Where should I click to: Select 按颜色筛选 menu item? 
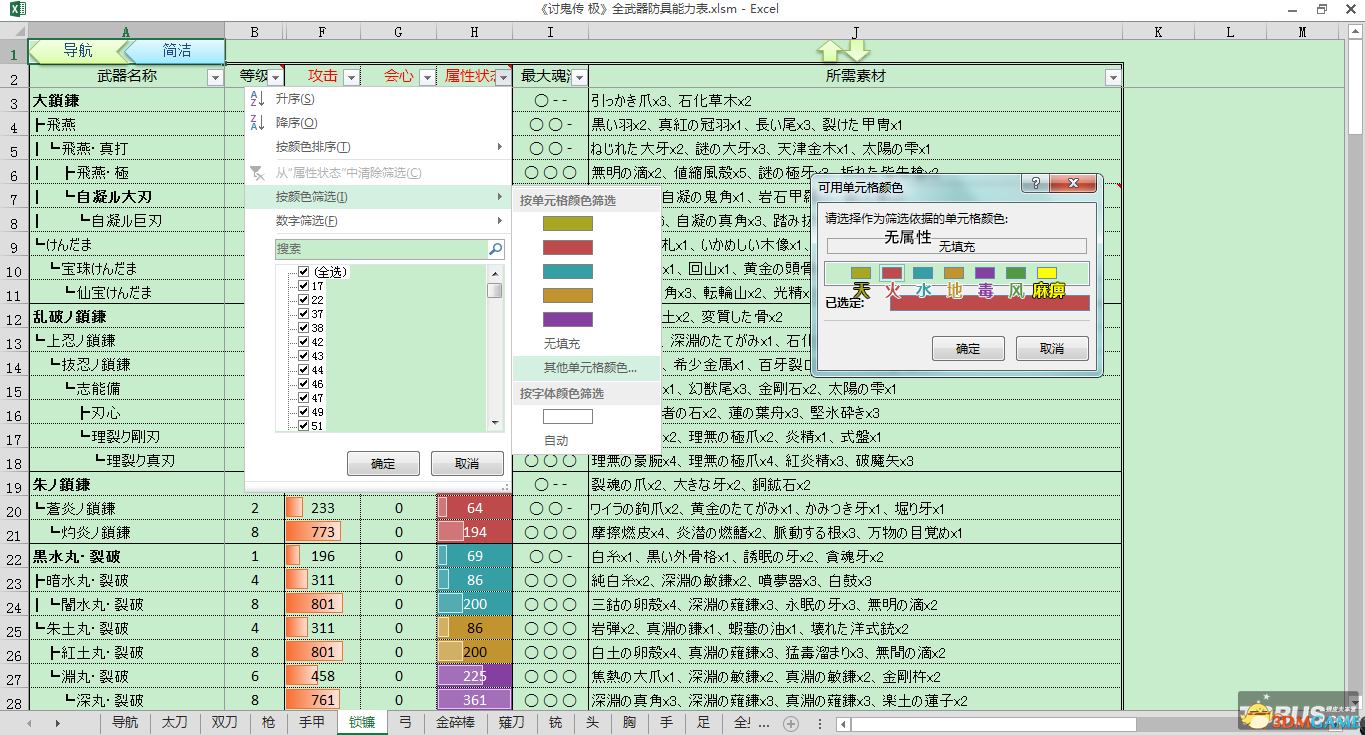(378, 197)
